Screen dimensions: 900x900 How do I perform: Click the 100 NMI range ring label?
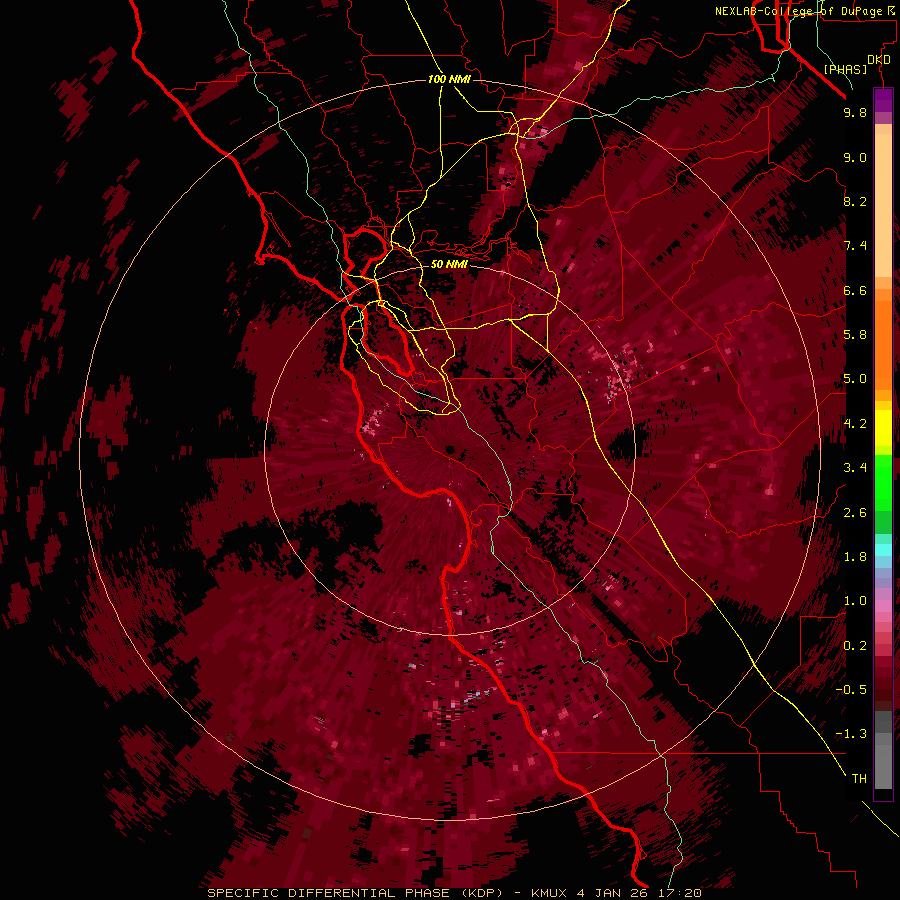click(449, 79)
